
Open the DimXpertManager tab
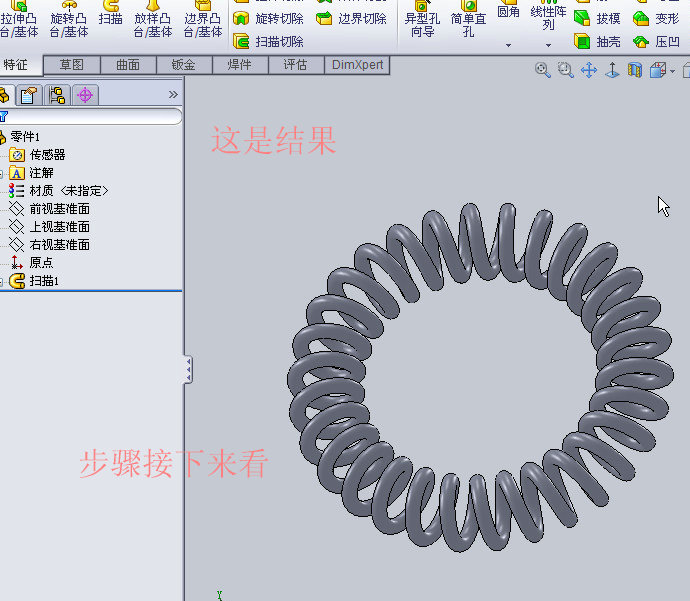click(x=85, y=95)
